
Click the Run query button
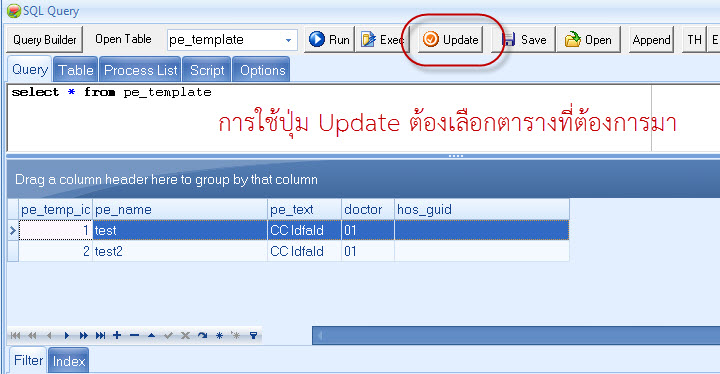(x=329, y=40)
